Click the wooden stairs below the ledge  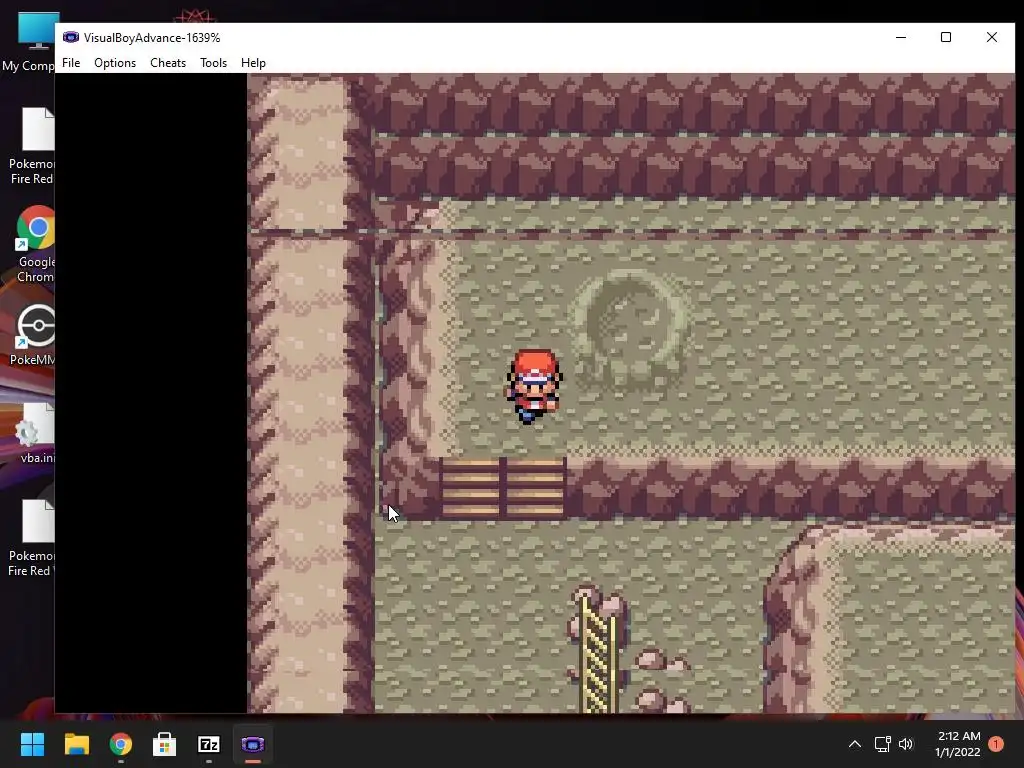502,488
